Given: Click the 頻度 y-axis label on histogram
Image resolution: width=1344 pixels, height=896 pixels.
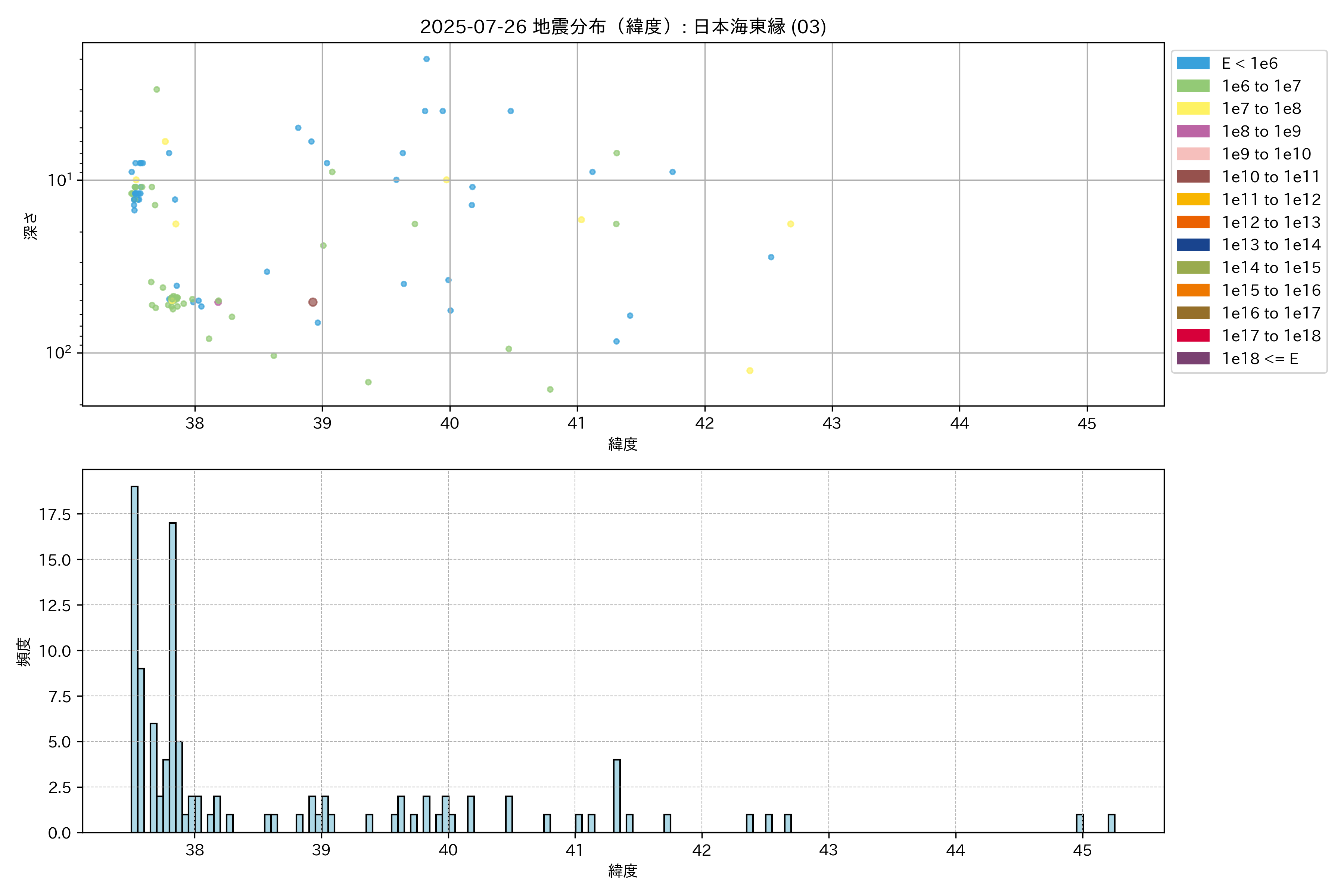Looking at the screenshot, I should coord(24,651).
